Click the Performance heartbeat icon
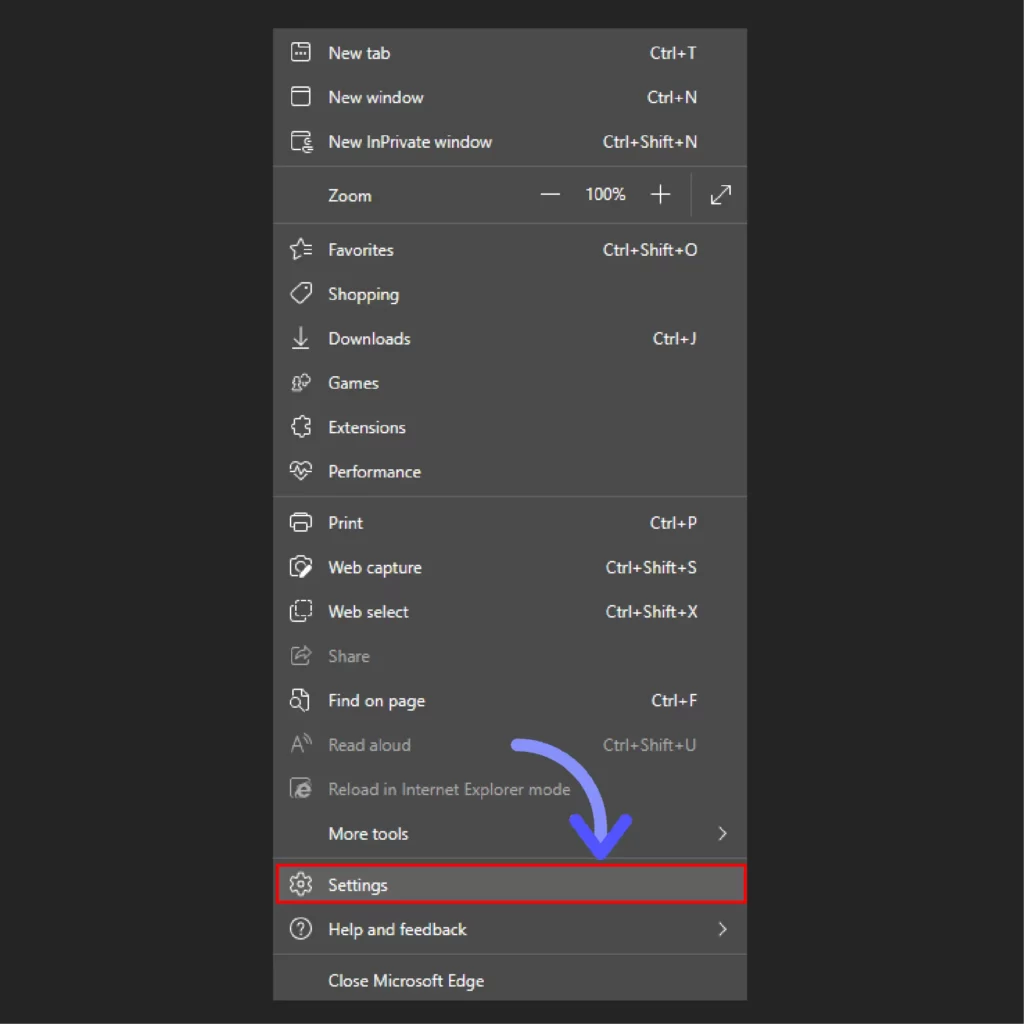Screen dimensions: 1024x1024 pos(300,471)
